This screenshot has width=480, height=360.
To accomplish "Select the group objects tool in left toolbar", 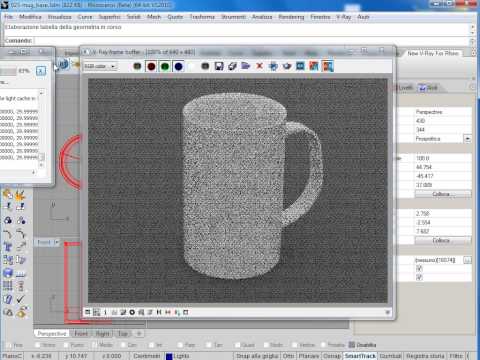I will [8, 220].
